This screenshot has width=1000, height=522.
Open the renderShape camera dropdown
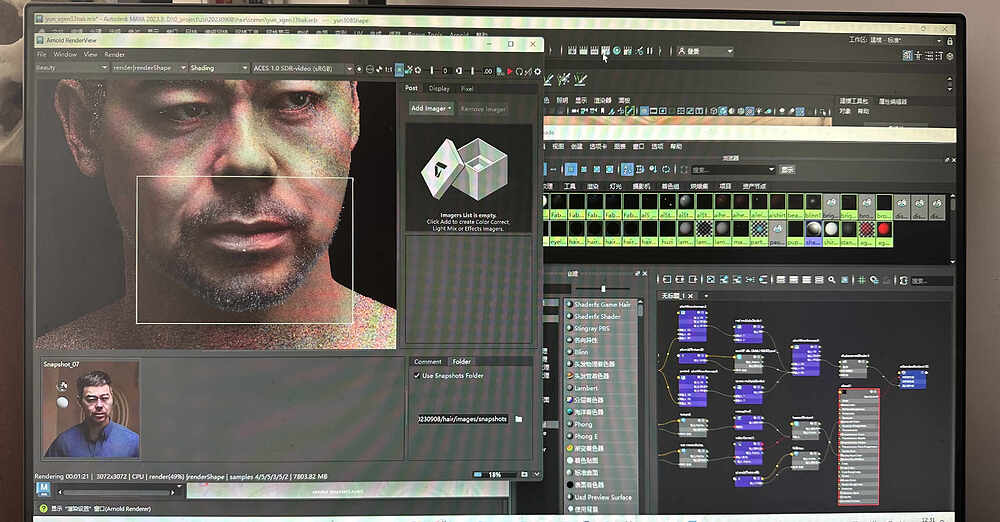(x=149, y=68)
